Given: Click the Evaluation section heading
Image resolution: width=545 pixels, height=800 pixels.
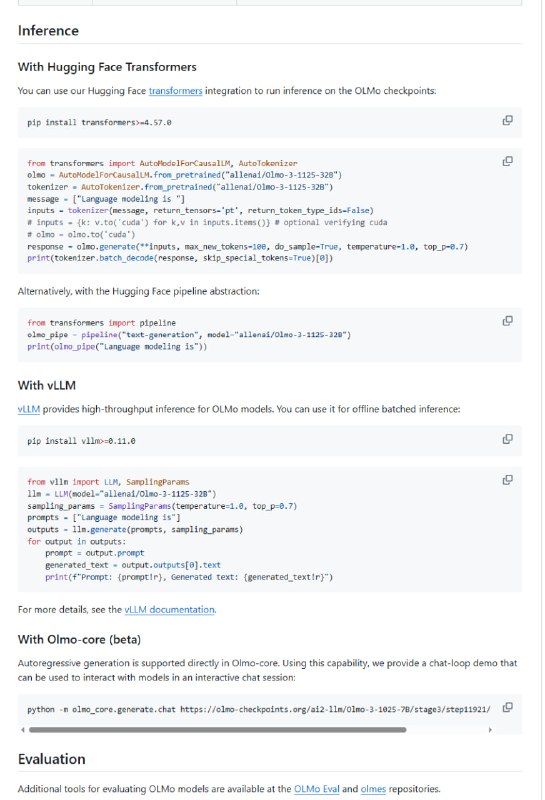Looking at the screenshot, I should pos(52,759).
